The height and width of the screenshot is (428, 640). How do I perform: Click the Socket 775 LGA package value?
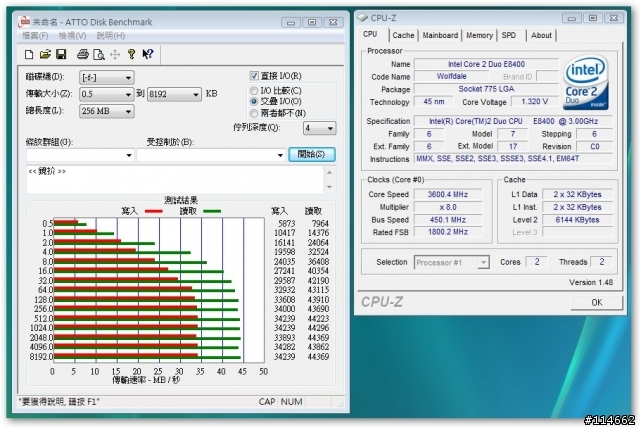(x=486, y=89)
